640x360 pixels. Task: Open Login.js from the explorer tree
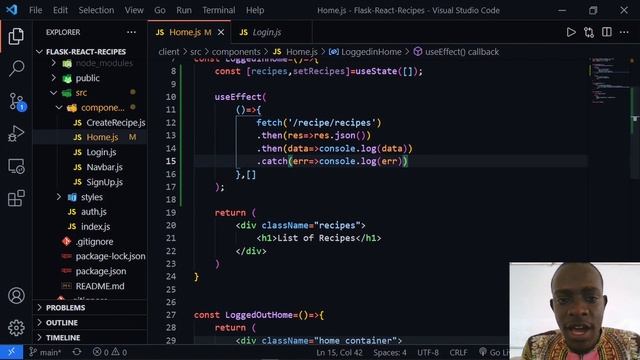(101, 152)
